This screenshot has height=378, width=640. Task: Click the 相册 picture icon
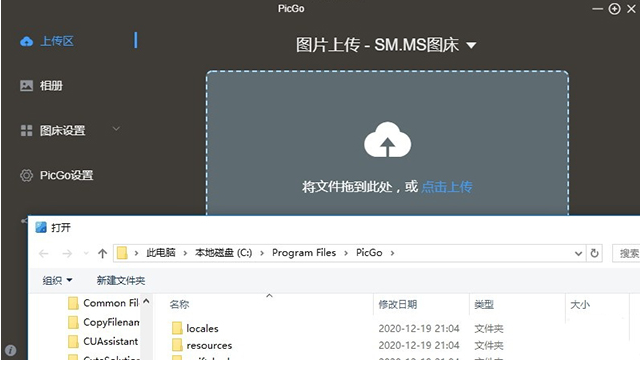[27, 86]
